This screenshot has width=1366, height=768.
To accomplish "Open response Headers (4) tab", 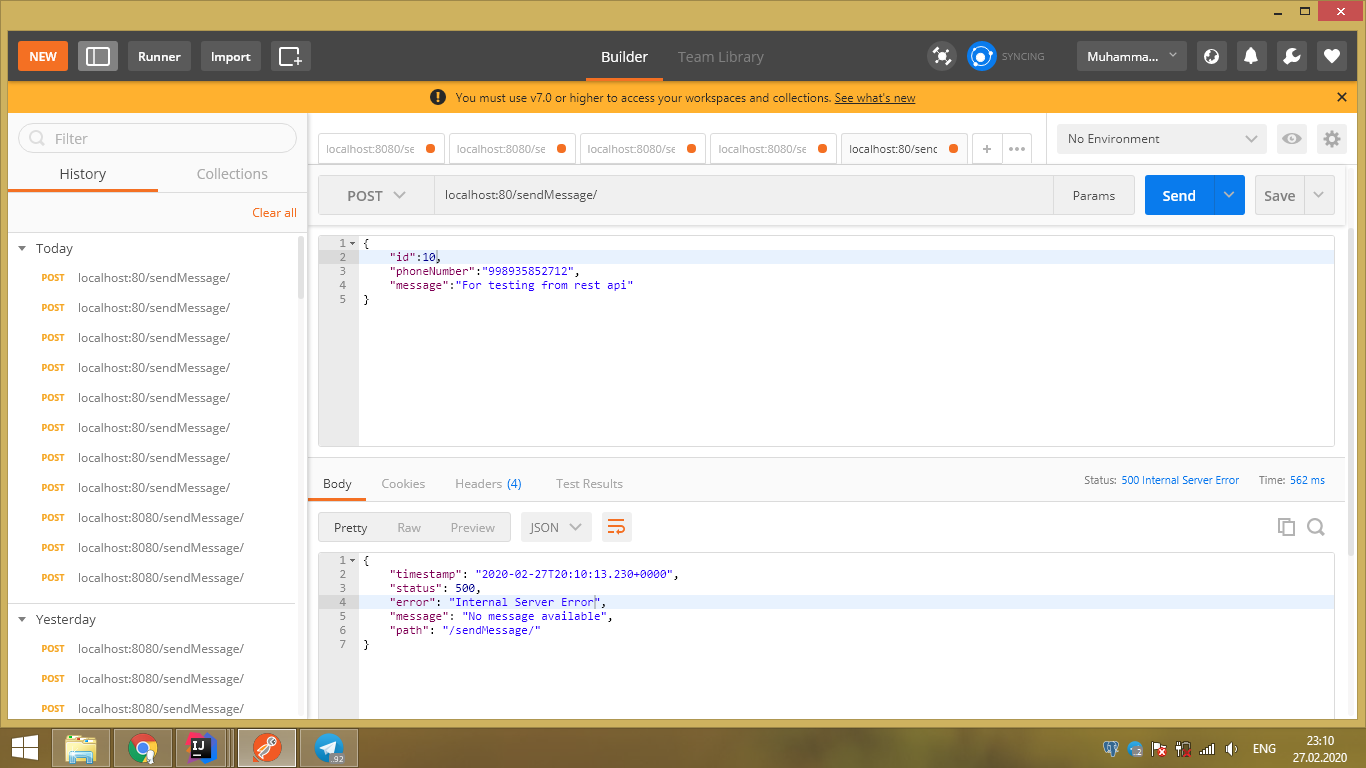I will click(488, 483).
